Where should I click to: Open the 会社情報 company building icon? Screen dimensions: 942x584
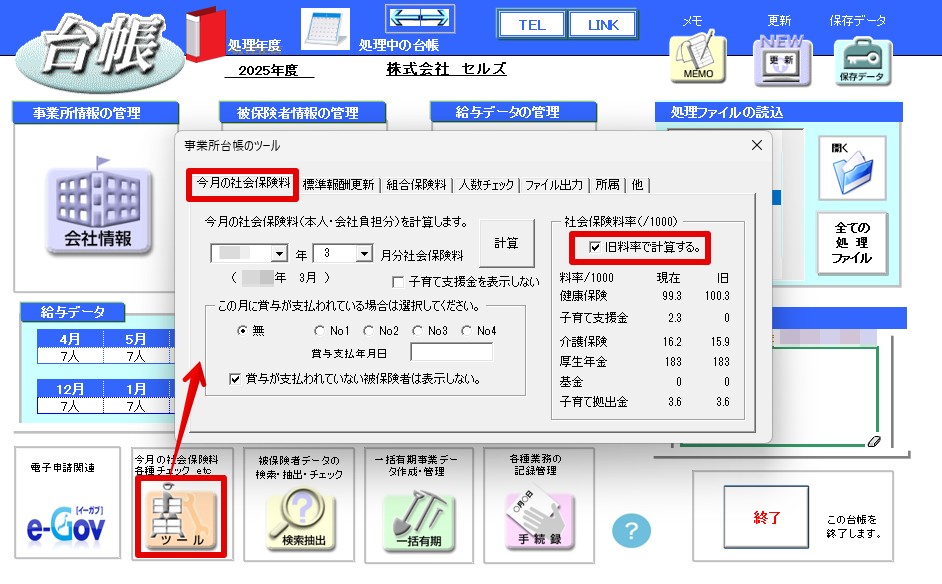coord(98,210)
